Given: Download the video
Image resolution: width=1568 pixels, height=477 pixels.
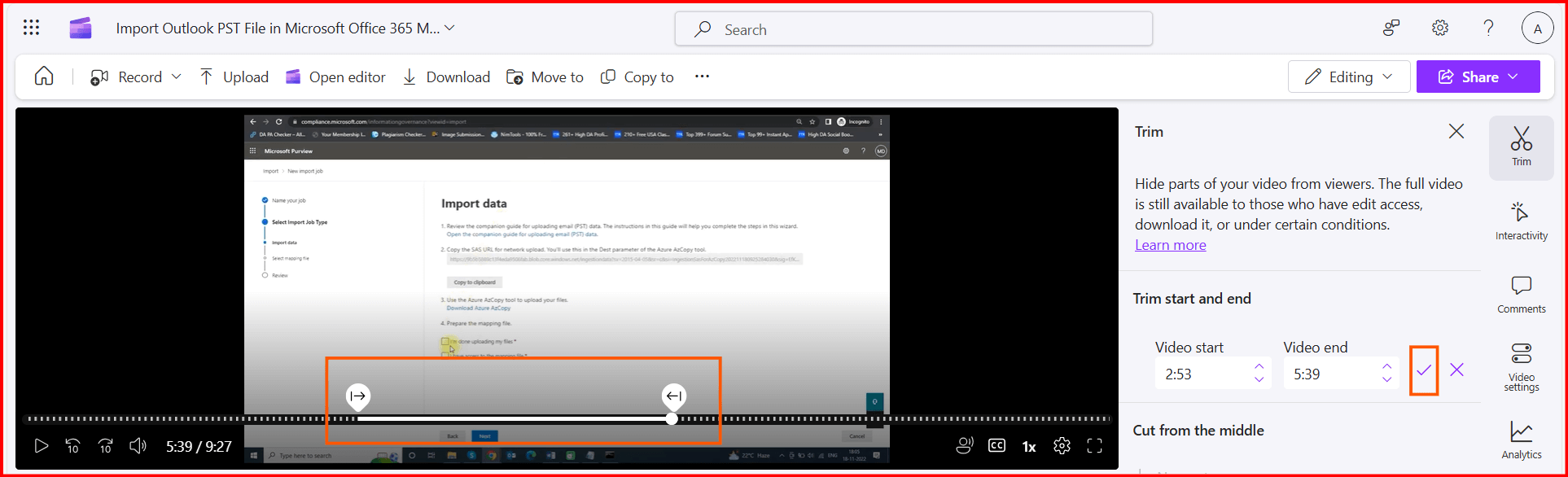Looking at the screenshot, I should point(446,77).
